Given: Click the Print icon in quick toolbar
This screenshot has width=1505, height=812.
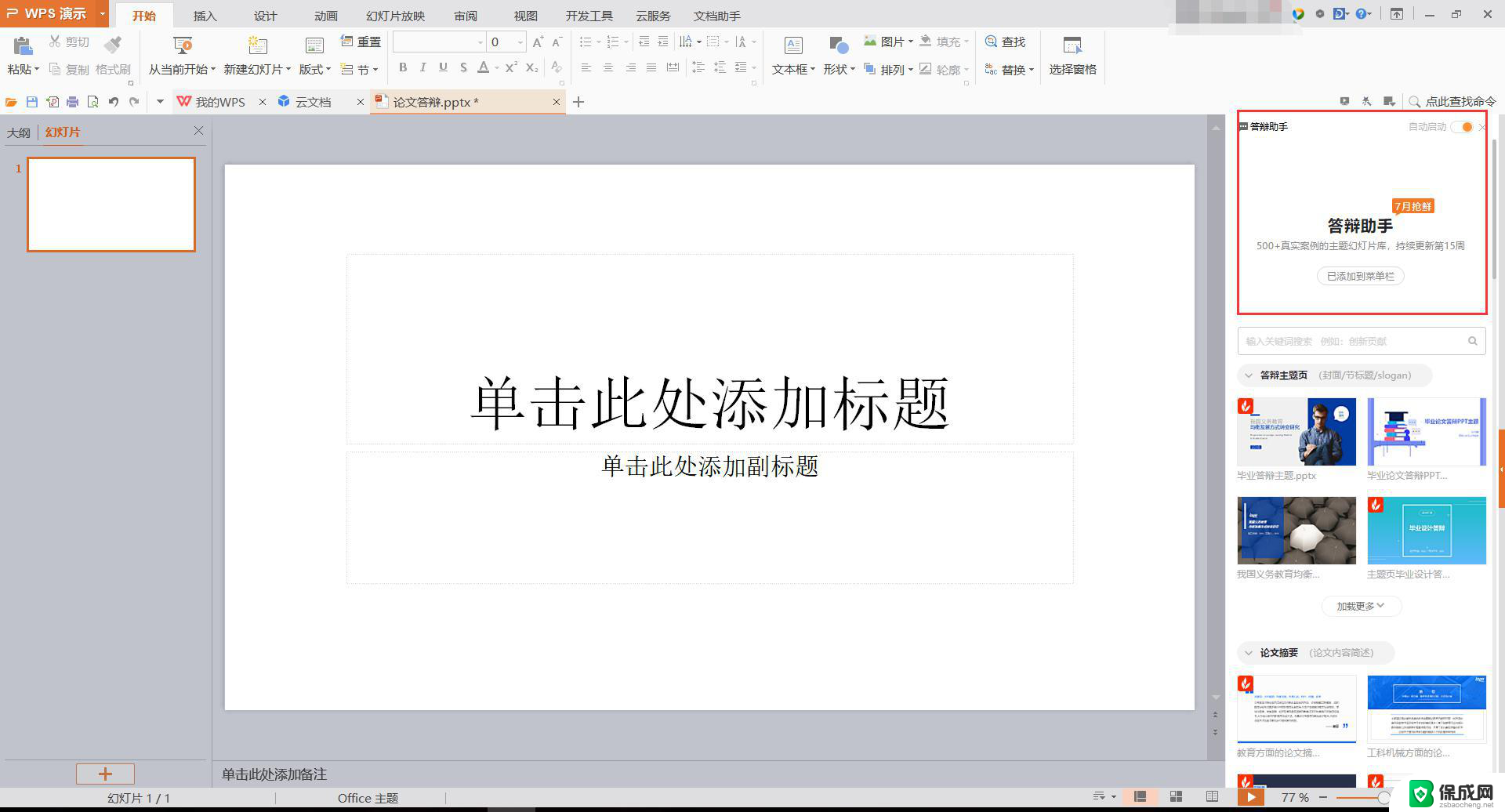Looking at the screenshot, I should (73, 102).
